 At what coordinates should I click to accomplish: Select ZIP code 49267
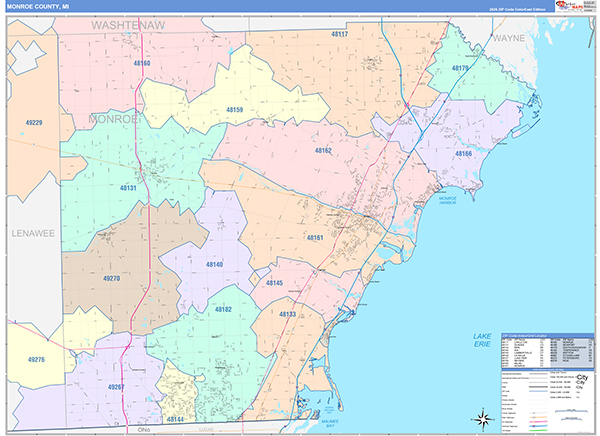(116, 387)
